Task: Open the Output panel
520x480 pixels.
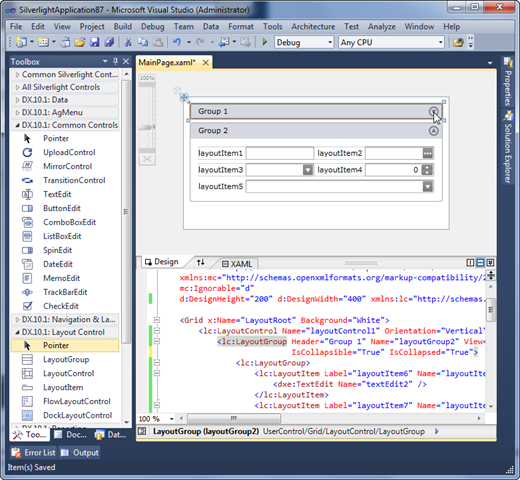Action: pyautogui.click(x=80, y=453)
